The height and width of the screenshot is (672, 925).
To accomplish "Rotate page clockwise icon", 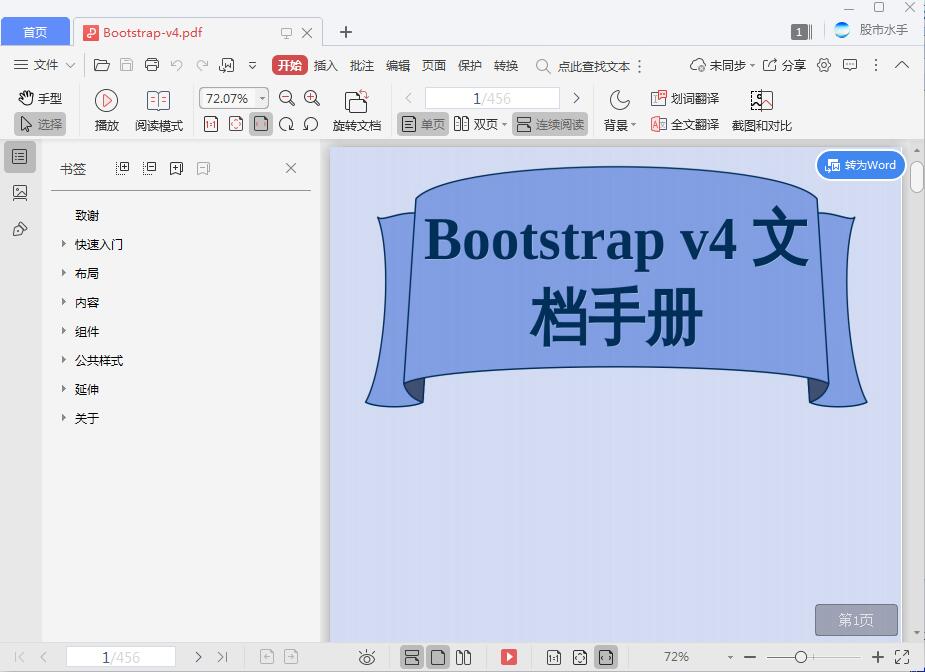I will click(286, 124).
